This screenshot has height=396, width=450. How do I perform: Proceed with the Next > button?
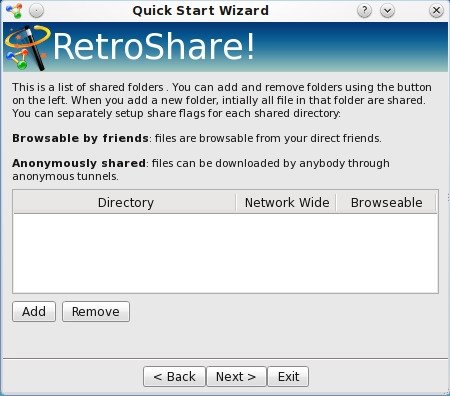pos(236,377)
